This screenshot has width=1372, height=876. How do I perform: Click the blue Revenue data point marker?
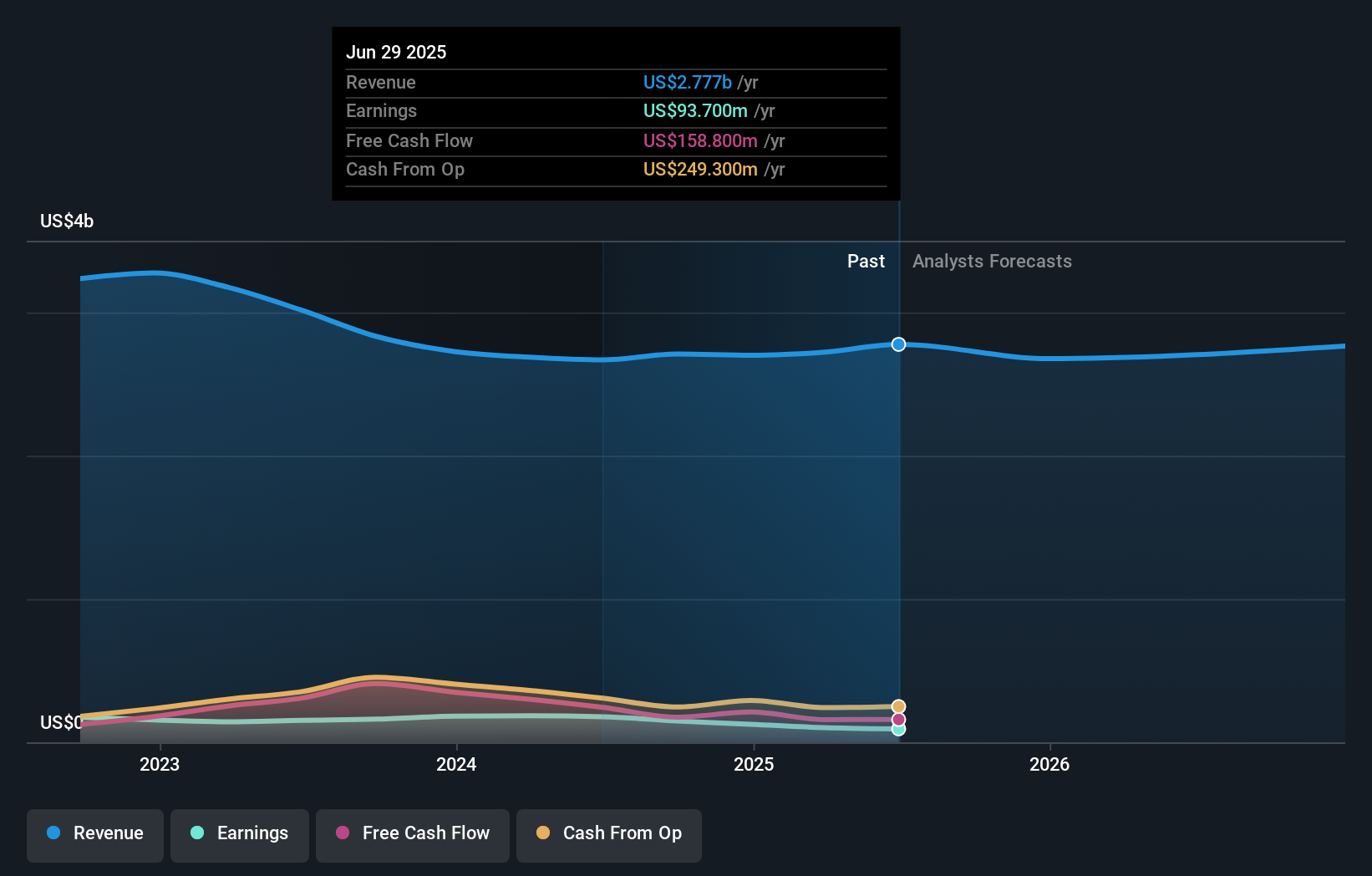click(898, 344)
